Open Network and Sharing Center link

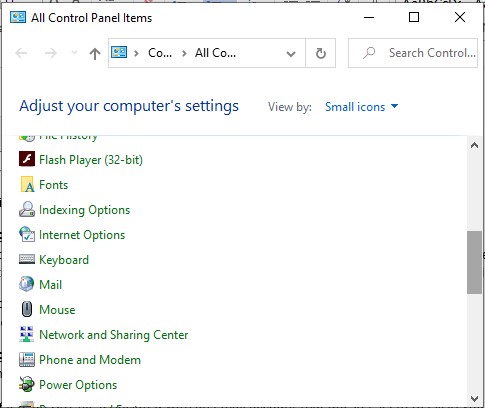(x=114, y=335)
